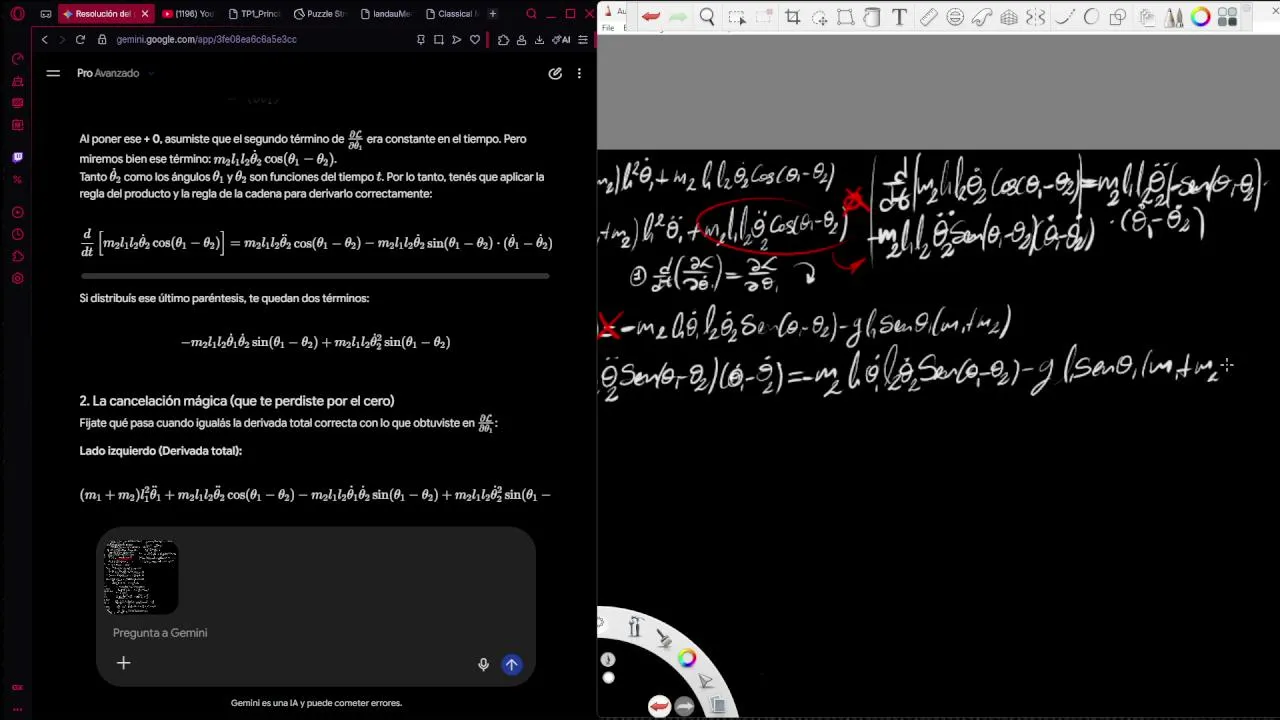Choose the Predictive stroke tool in Sketchbook

[1091, 17]
